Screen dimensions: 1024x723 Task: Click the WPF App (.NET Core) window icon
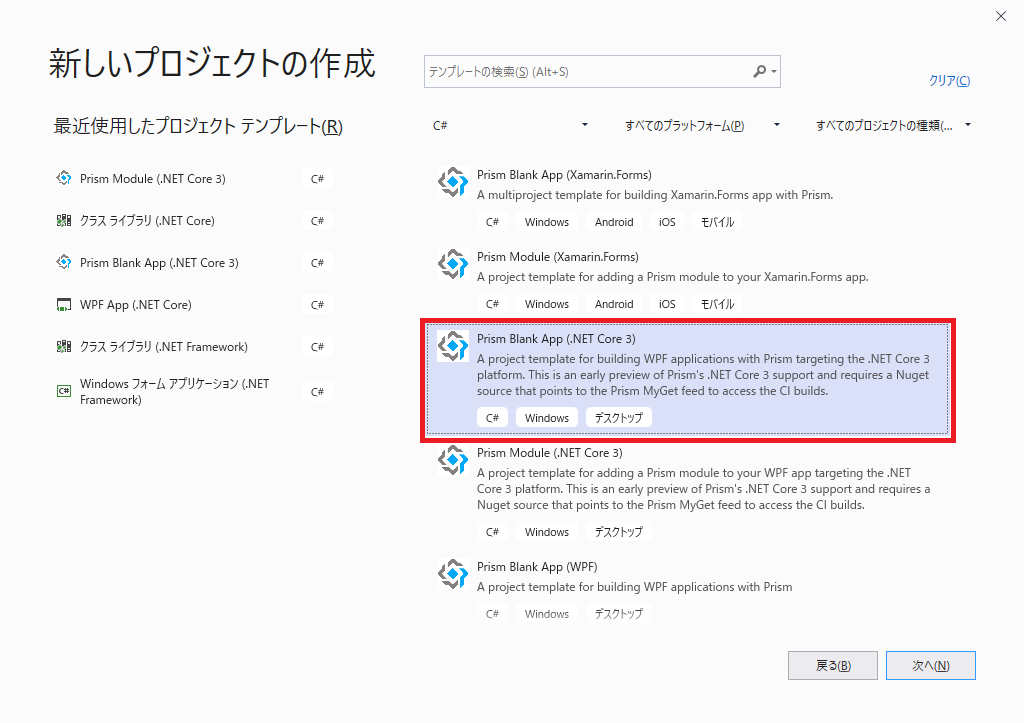(x=63, y=305)
